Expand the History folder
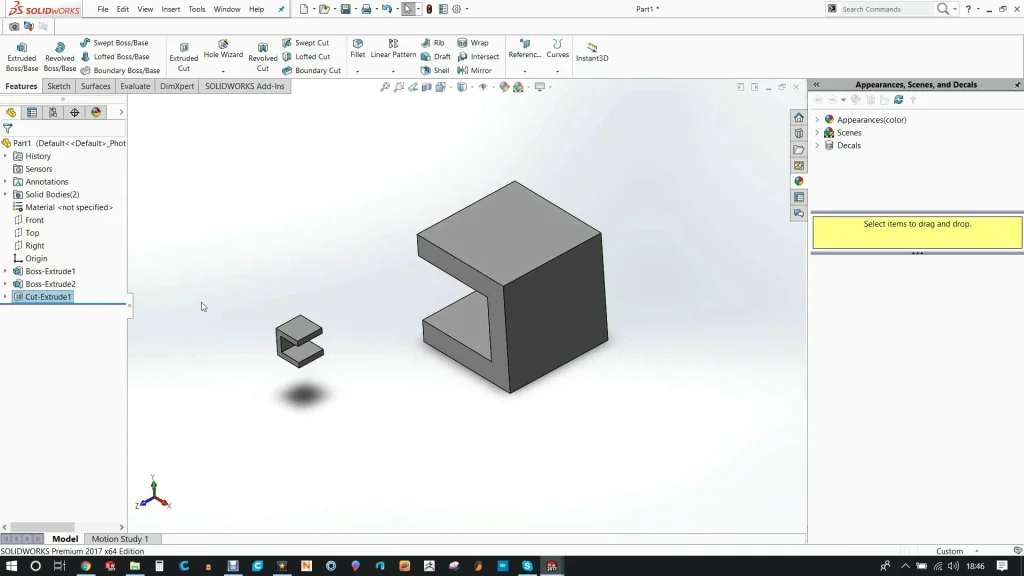The image size is (1024, 576). coord(5,156)
